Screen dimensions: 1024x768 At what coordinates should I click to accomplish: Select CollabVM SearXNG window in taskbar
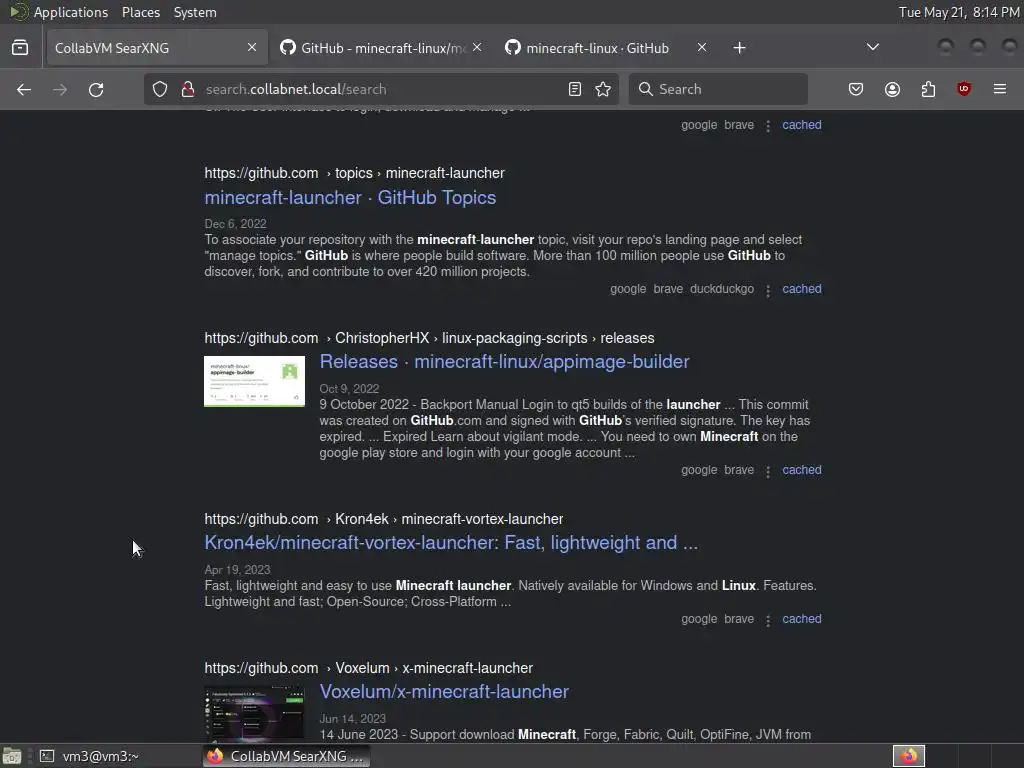click(286, 756)
